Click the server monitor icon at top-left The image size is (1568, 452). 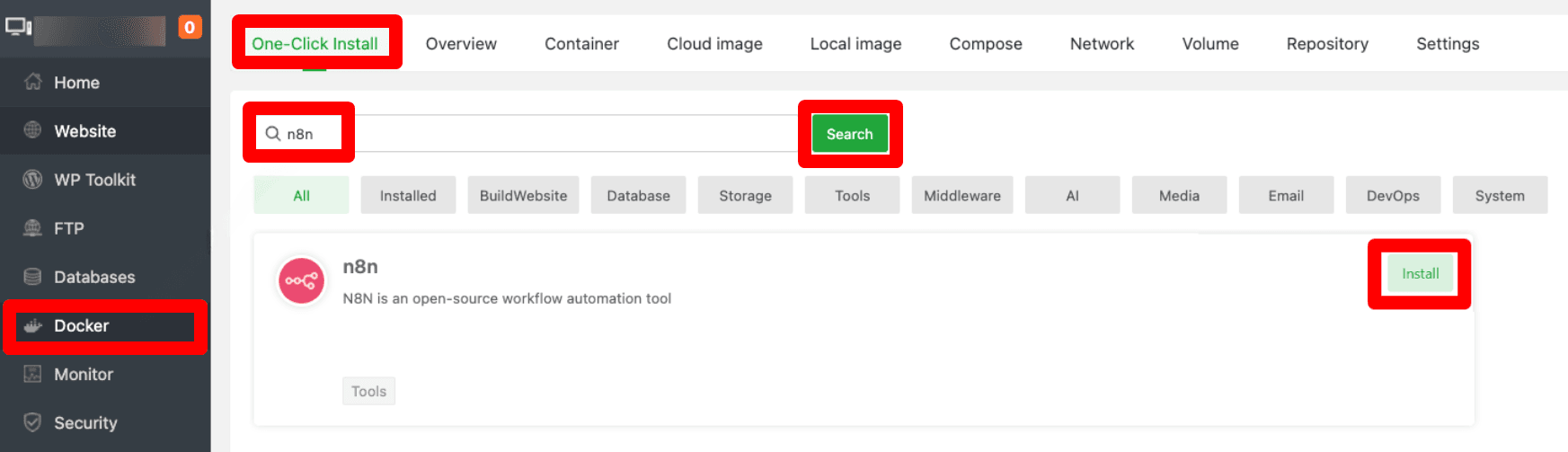pos(19,27)
